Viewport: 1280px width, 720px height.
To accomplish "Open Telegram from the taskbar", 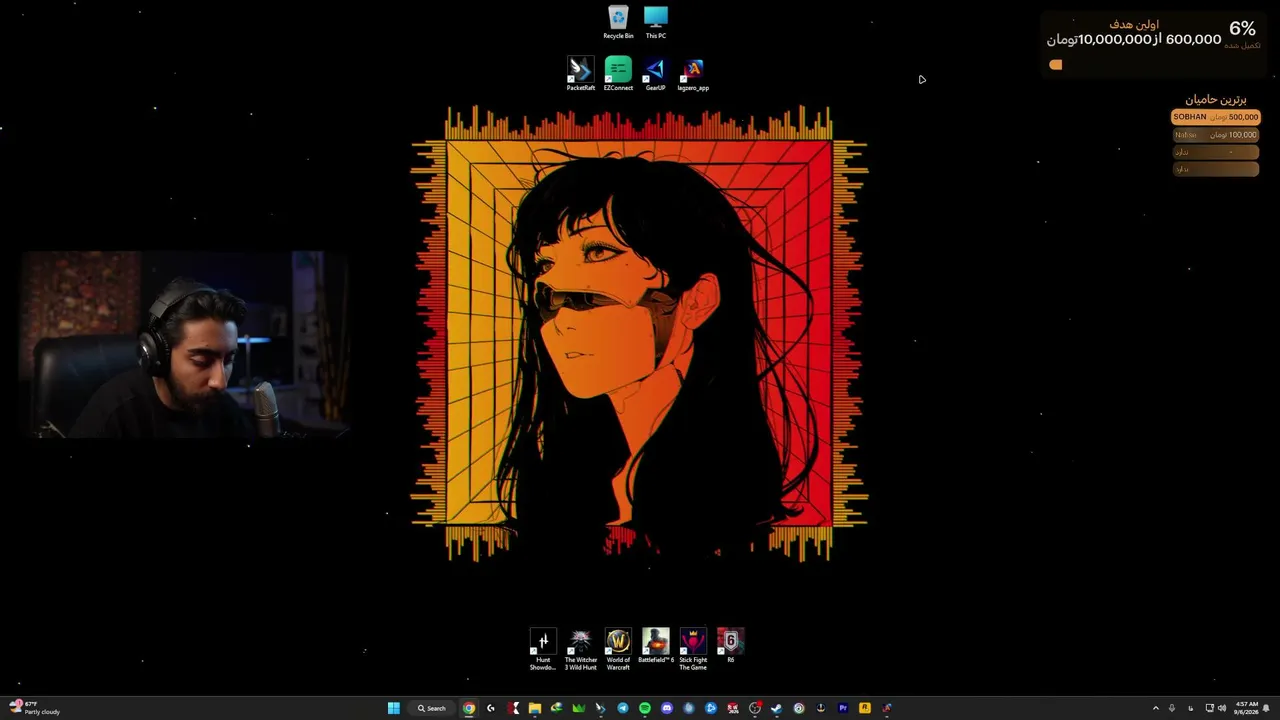I will click(623, 708).
